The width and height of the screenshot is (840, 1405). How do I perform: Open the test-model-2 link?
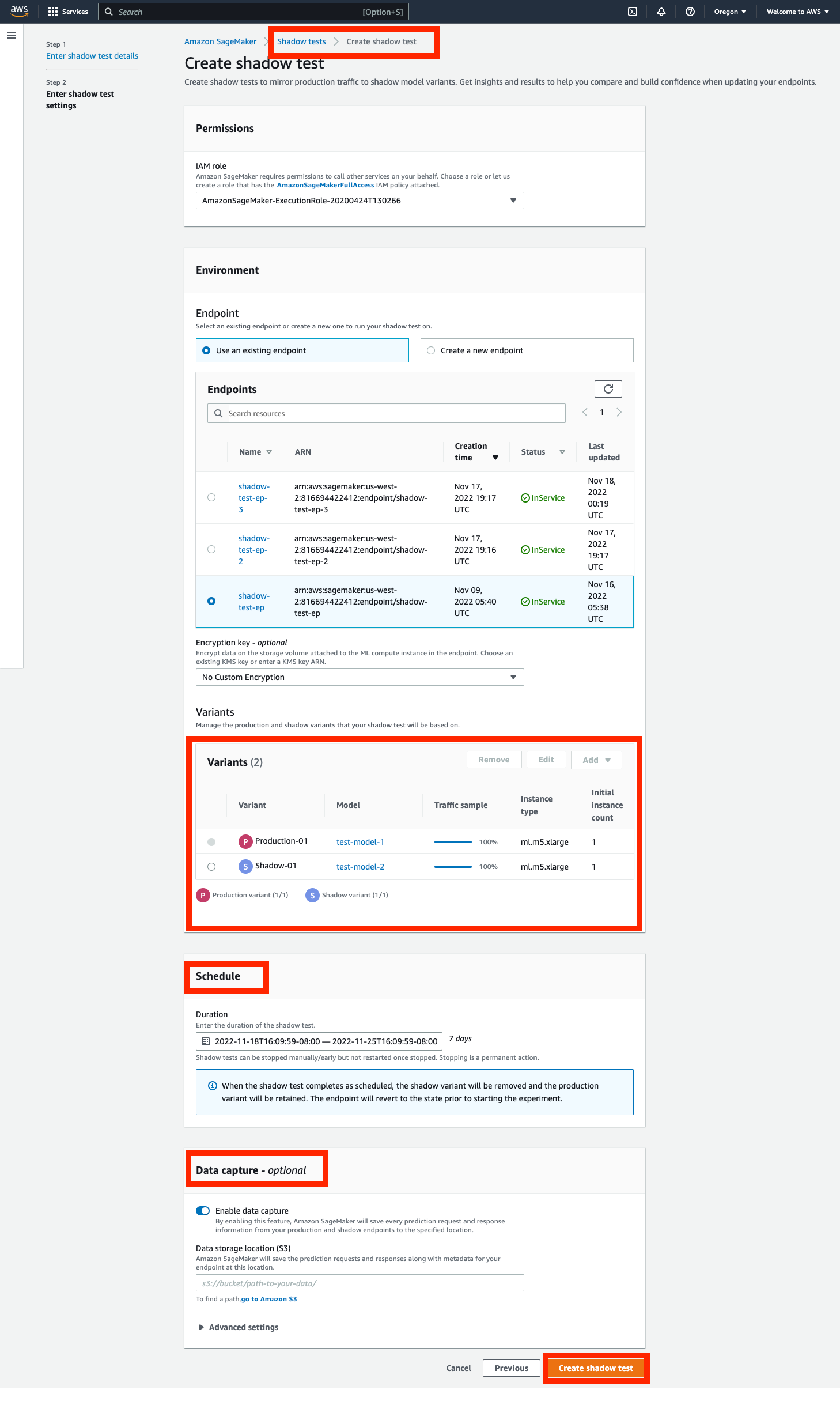tap(360, 867)
